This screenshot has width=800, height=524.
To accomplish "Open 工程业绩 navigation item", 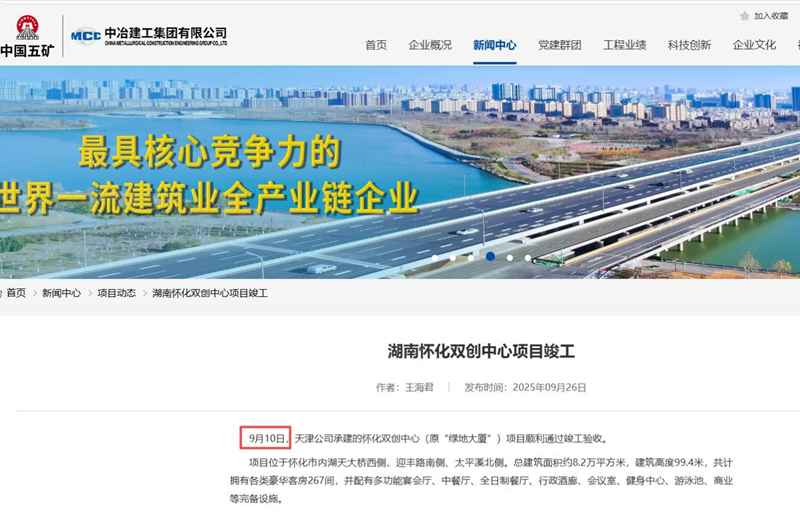I will click(624, 45).
